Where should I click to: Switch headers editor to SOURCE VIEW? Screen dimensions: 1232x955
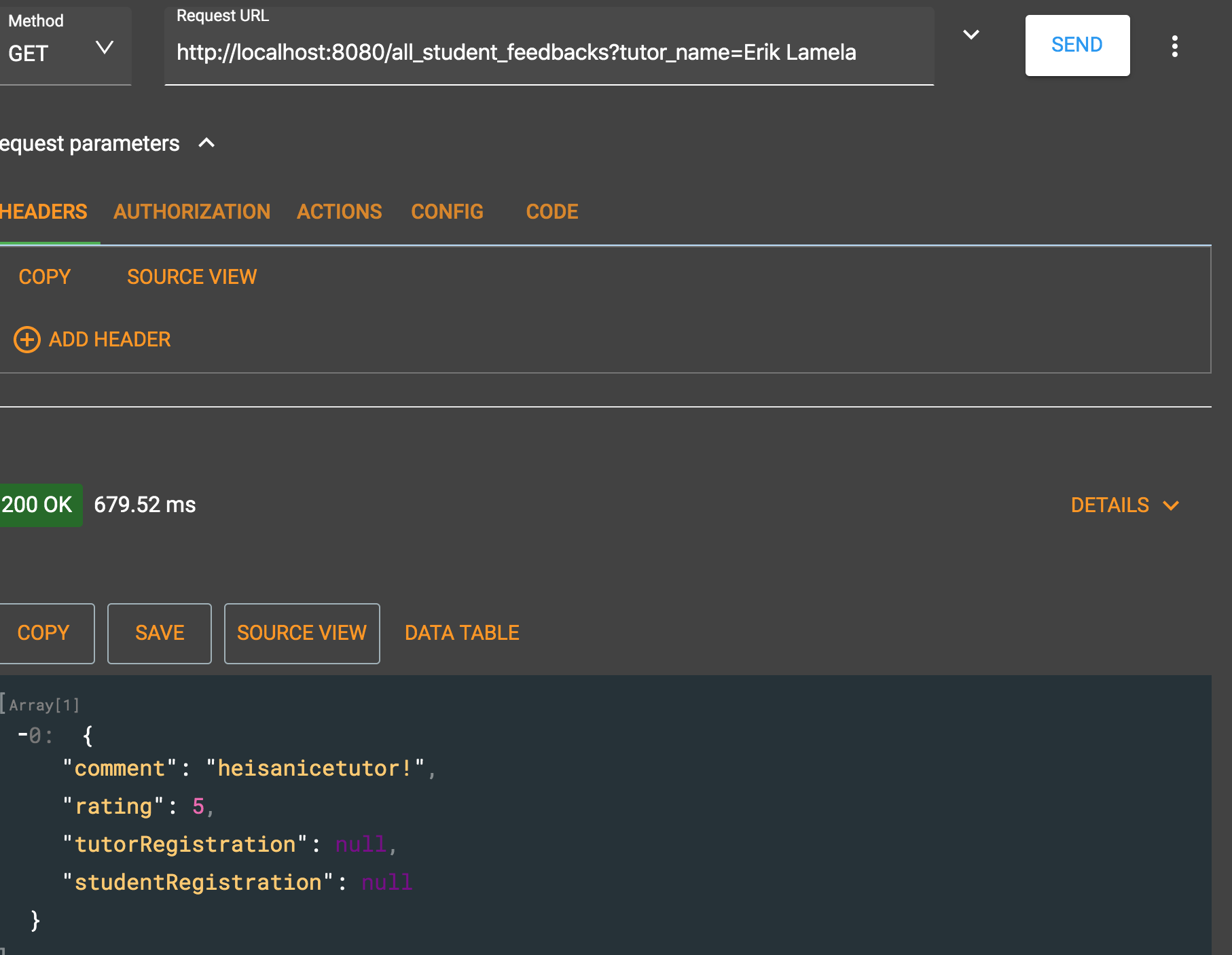(x=192, y=277)
